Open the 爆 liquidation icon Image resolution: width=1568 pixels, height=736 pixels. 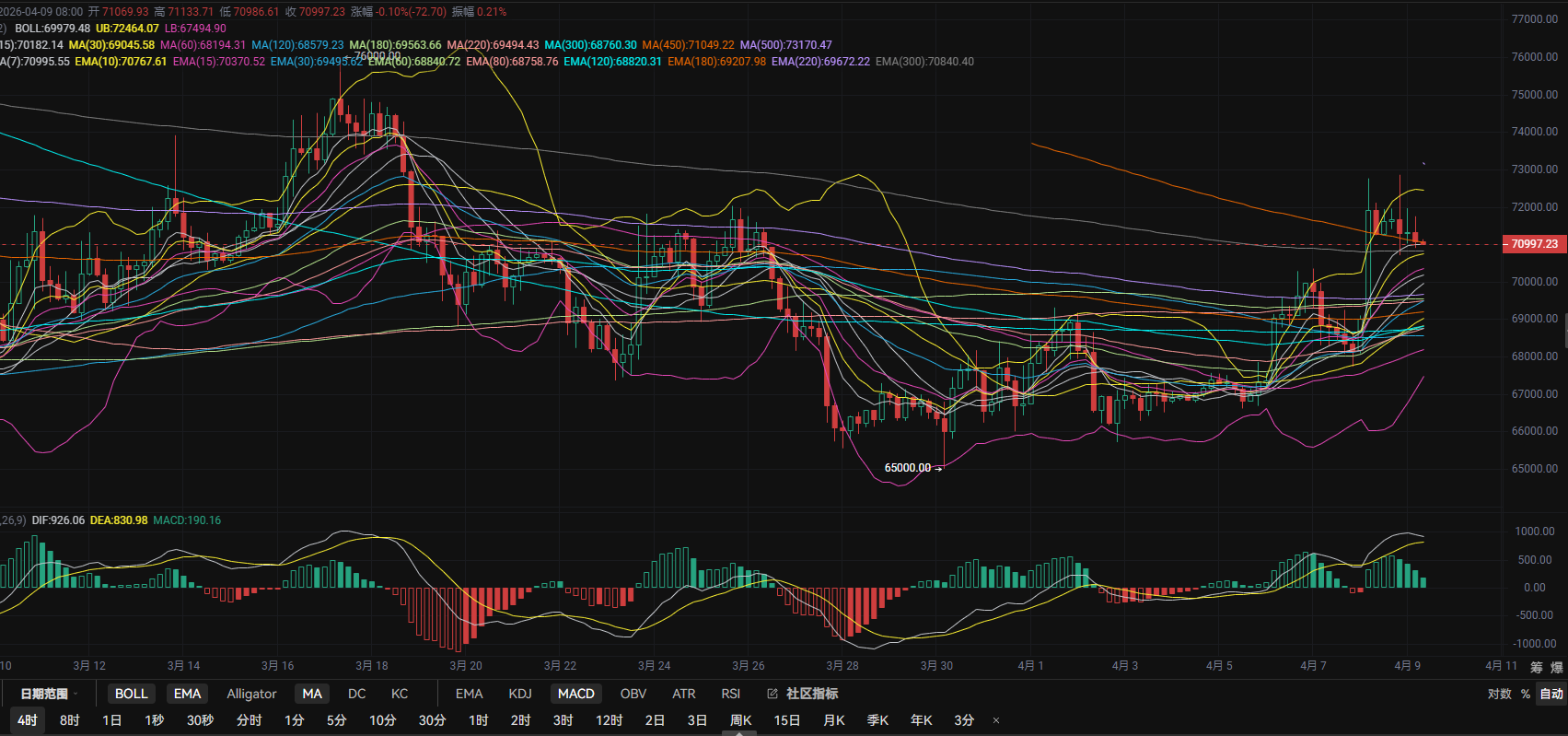1556,666
